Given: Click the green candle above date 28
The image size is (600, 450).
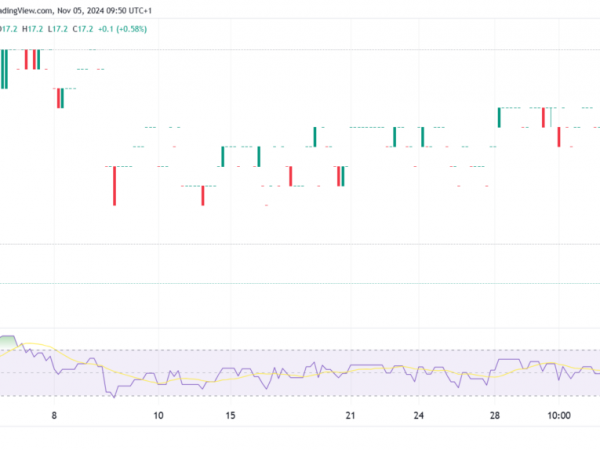Looking at the screenshot, I should point(499,117).
